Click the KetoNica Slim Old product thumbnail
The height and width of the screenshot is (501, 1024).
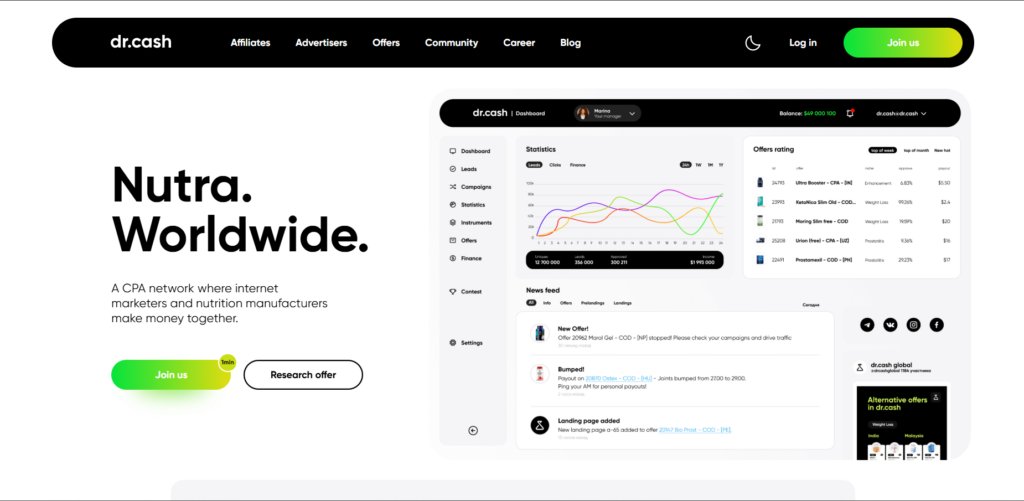pyautogui.click(x=760, y=202)
